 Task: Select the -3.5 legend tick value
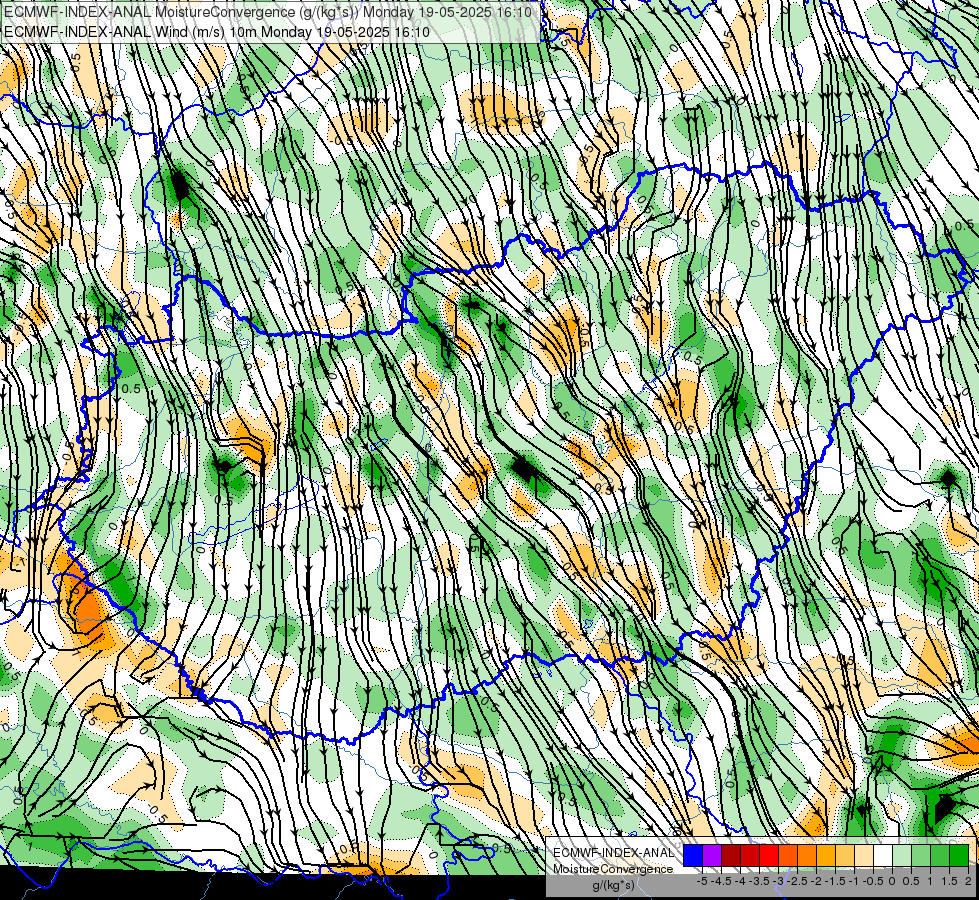[x=759, y=881]
